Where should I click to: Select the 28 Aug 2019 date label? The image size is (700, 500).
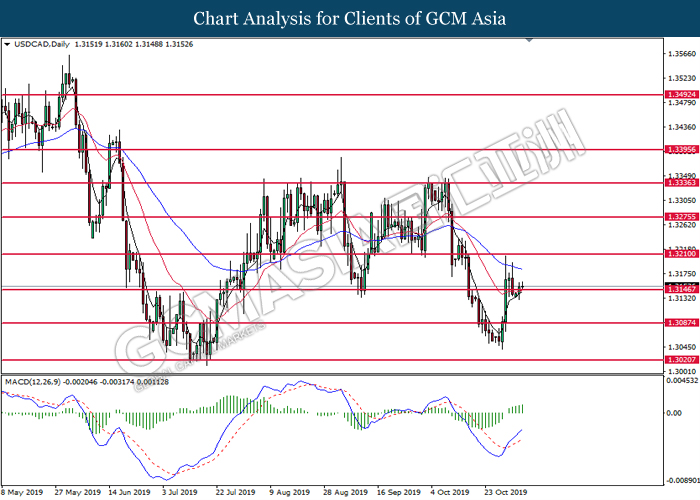click(343, 492)
